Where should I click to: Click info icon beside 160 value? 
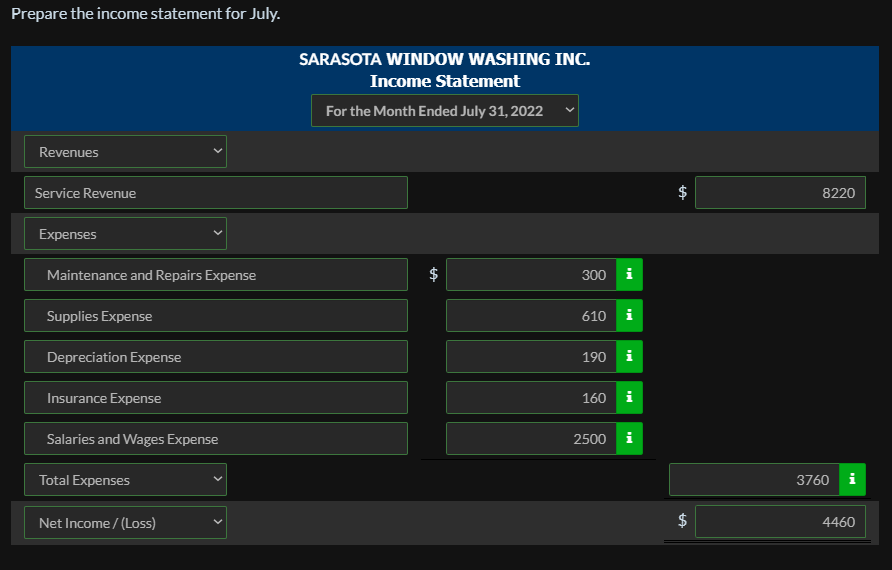pos(629,398)
